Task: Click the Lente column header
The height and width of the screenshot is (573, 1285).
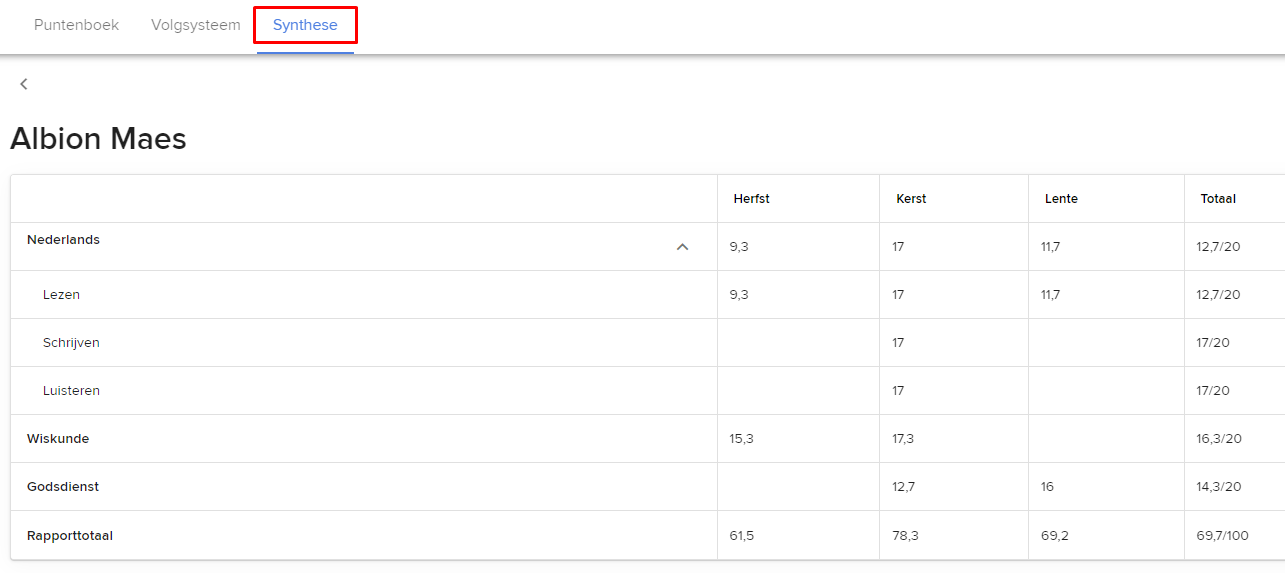Action: [1061, 199]
